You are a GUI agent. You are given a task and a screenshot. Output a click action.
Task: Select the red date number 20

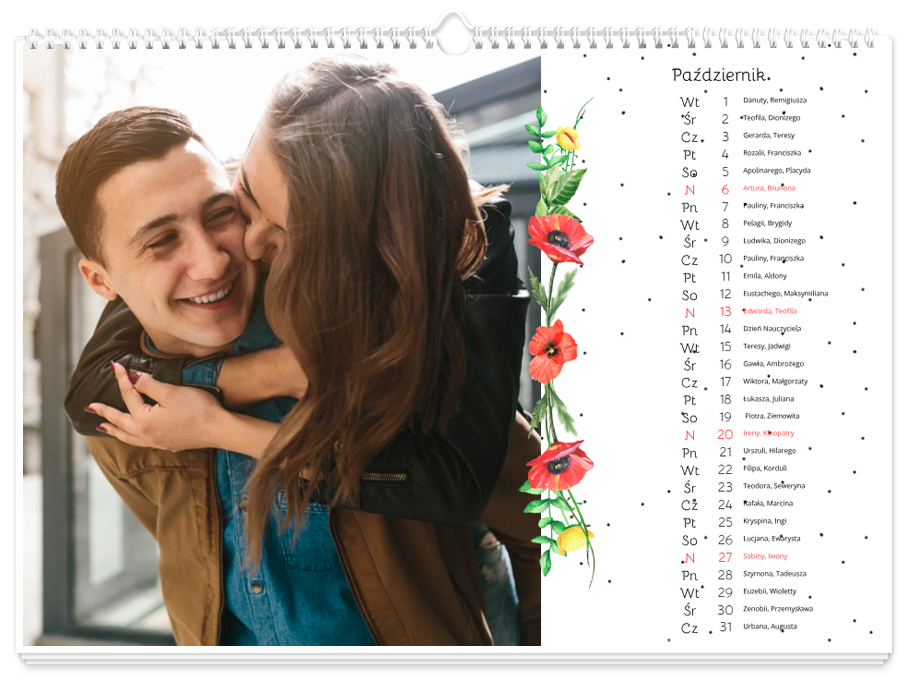point(725,434)
